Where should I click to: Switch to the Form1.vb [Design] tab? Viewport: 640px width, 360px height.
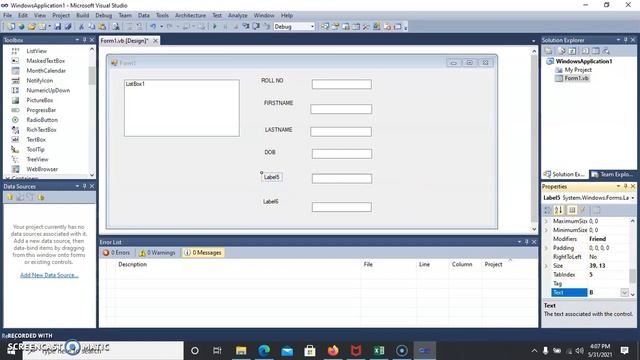pos(124,41)
